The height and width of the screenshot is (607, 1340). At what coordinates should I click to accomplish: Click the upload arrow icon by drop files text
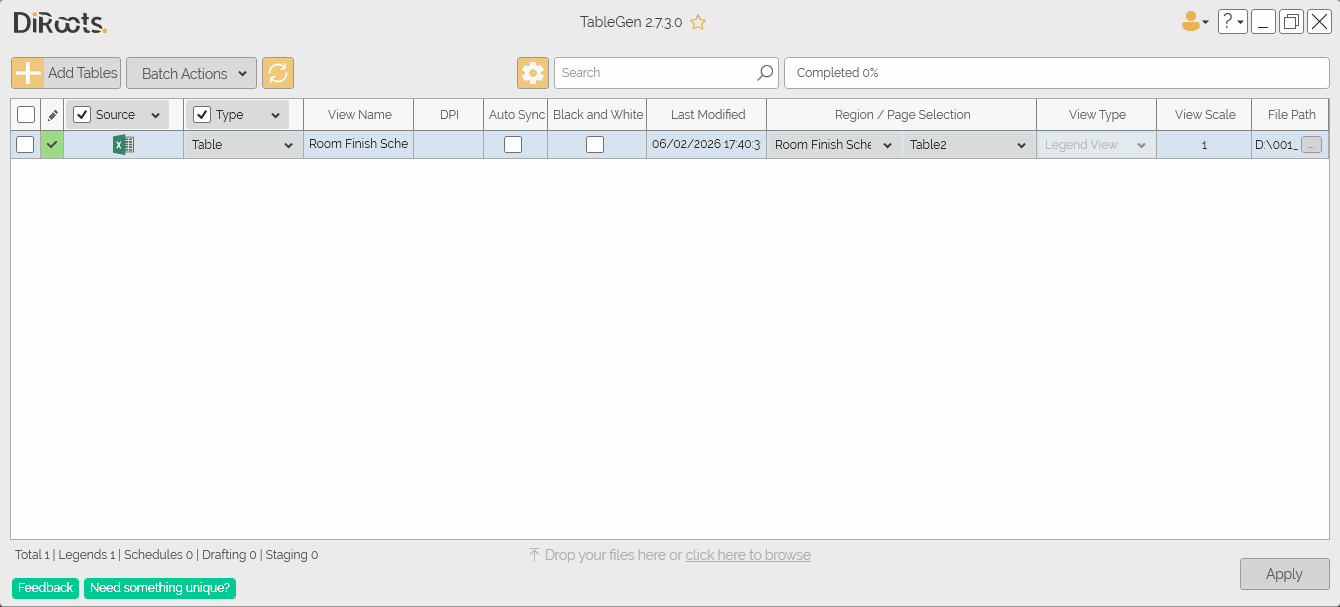pos(534,555)
